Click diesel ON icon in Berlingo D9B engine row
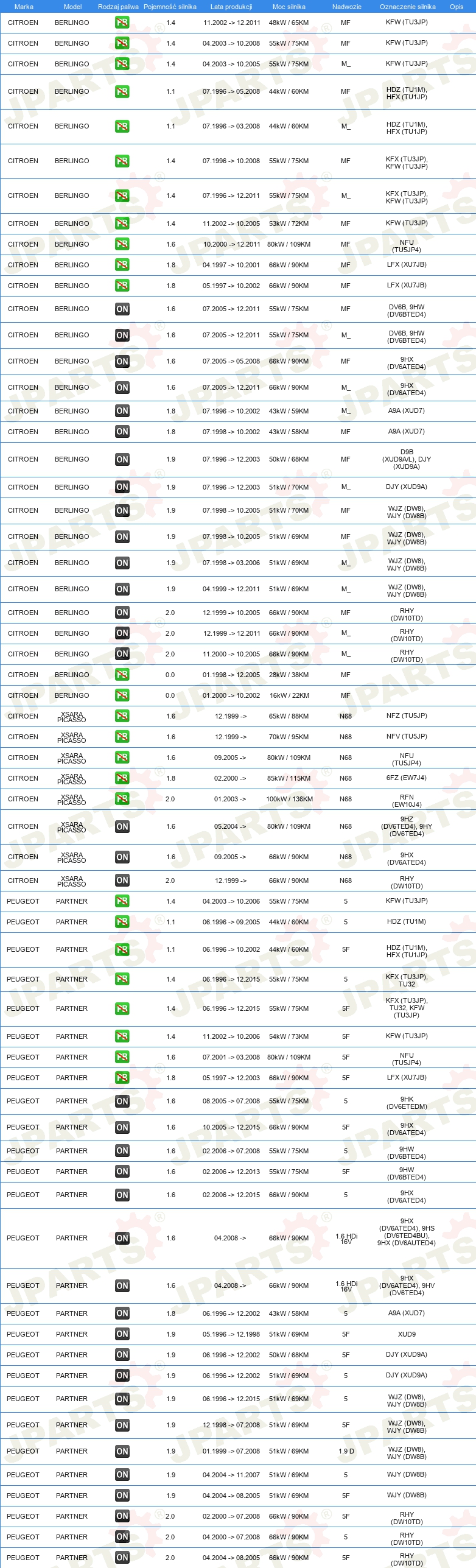 point(122,460)
